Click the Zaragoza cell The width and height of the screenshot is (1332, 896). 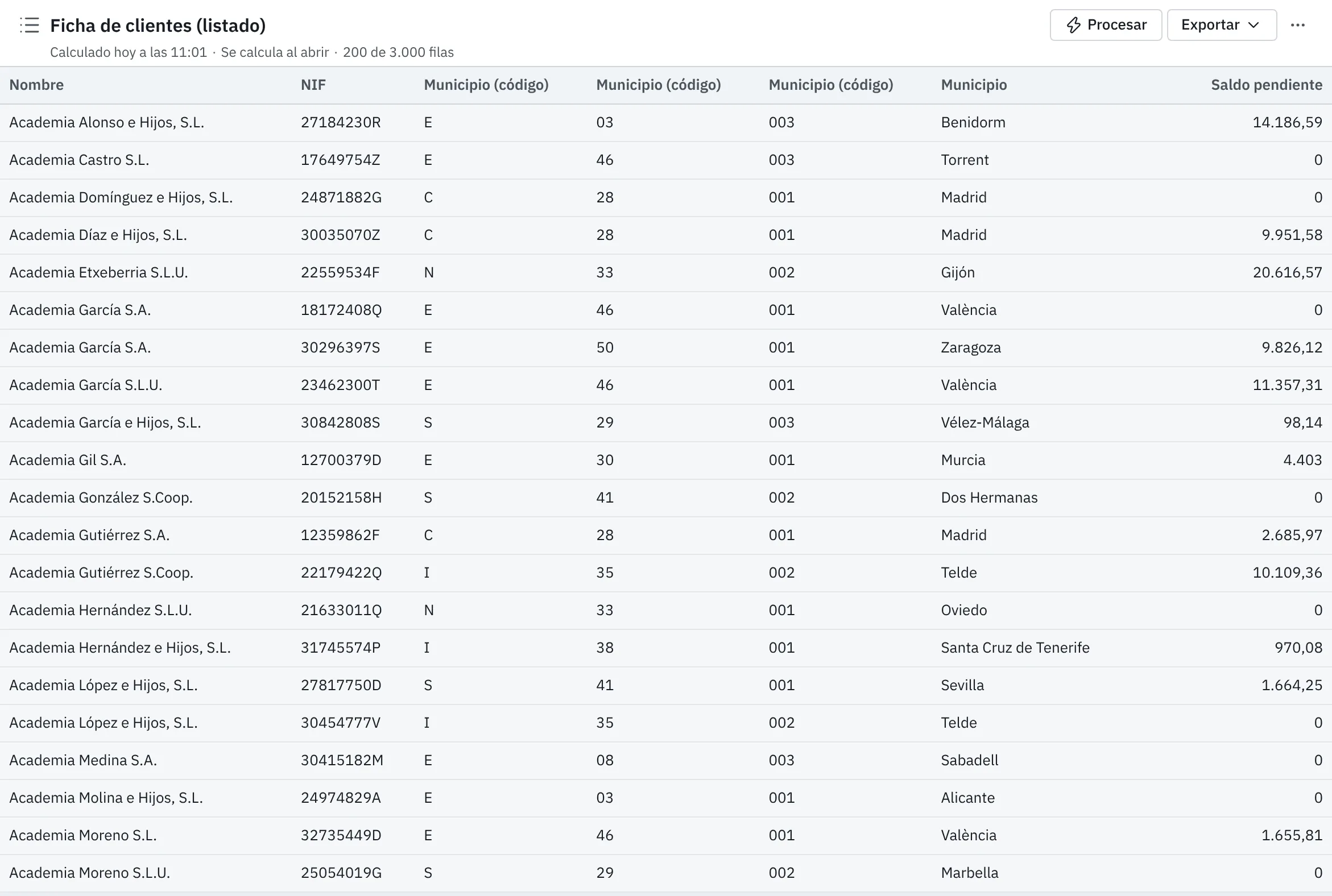(x=971, y=347)
